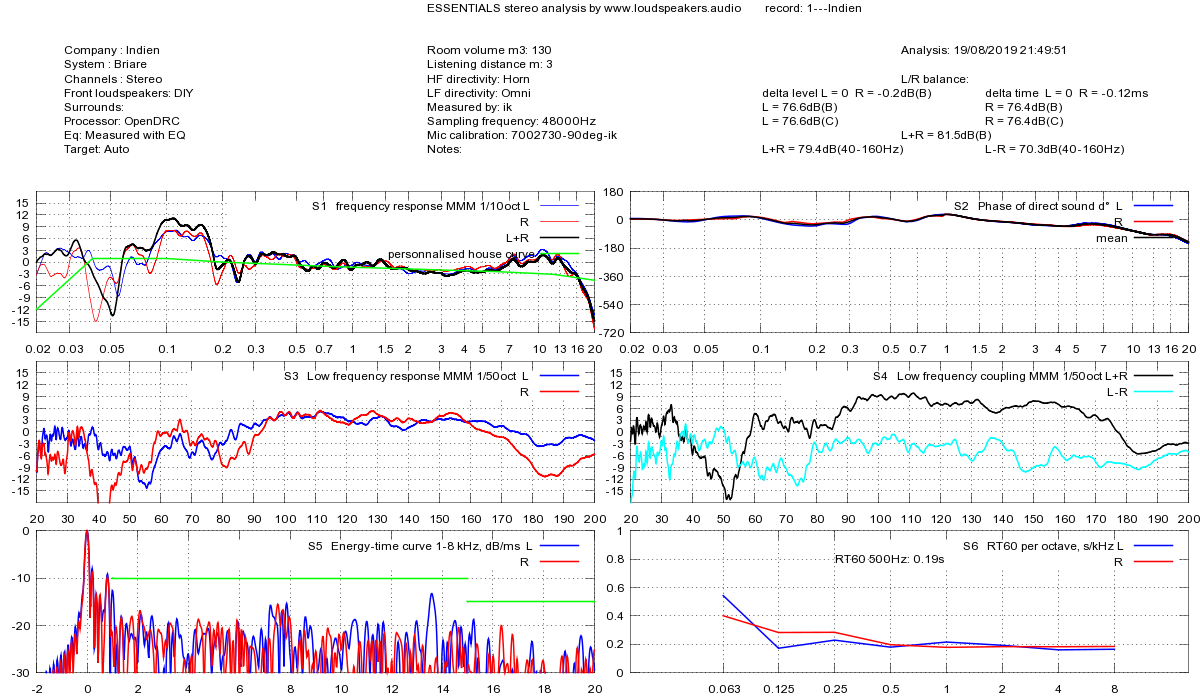This screenshot has height=700, width=1200.
Task: Click the RT60 500Hz: 0.19s label
Action: click(889, 560)
